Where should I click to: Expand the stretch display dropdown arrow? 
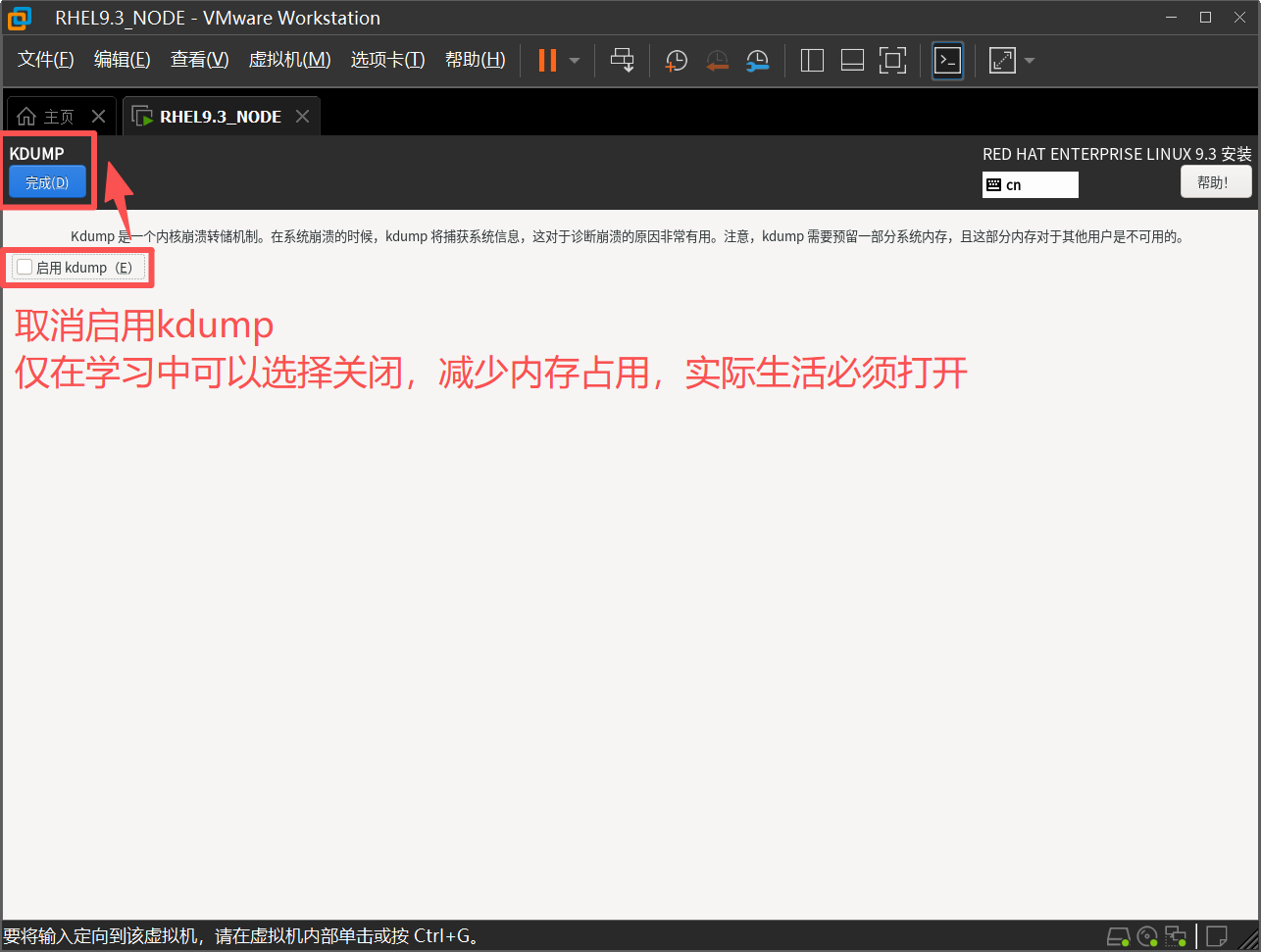point(1029,61)
